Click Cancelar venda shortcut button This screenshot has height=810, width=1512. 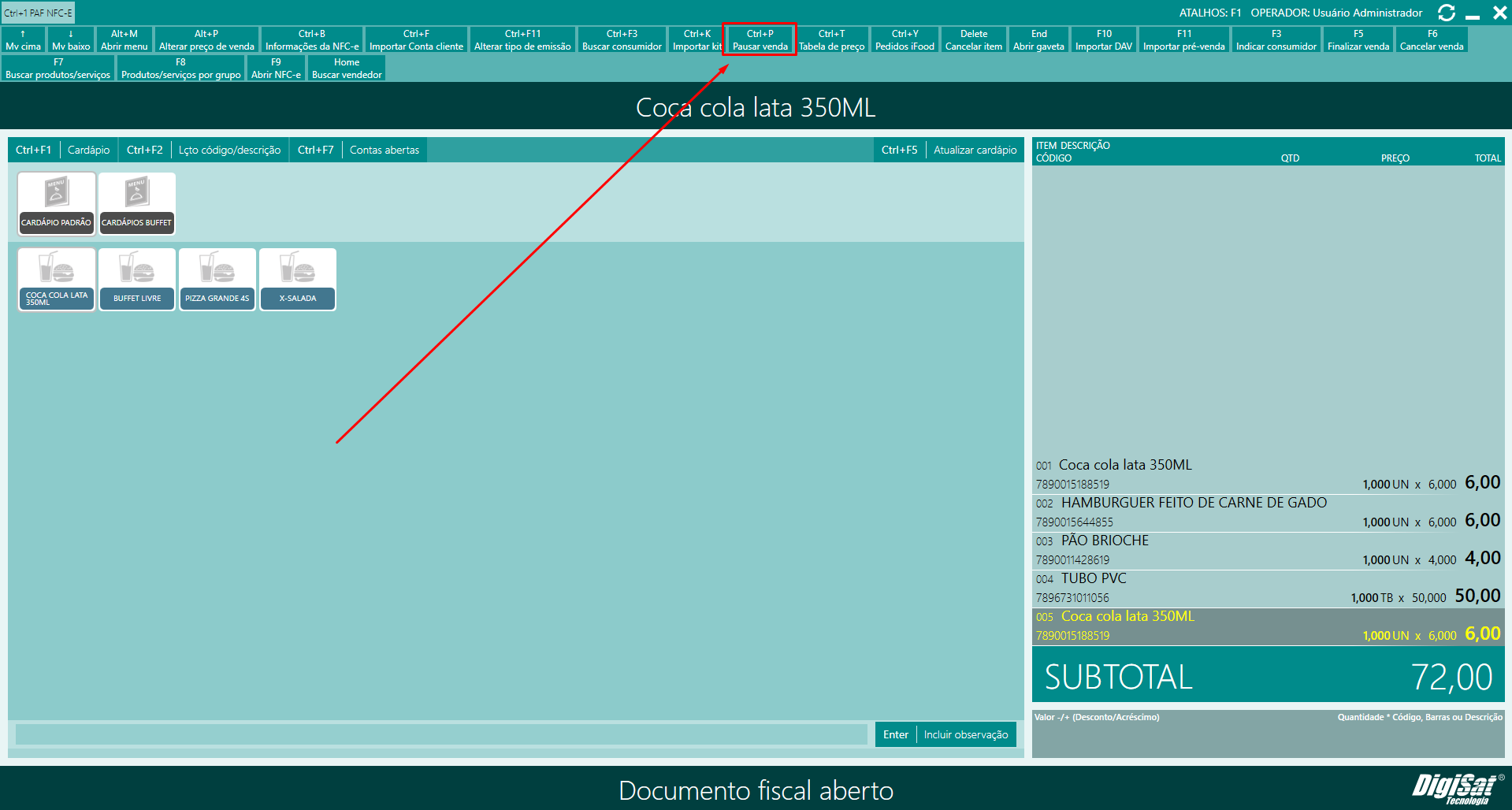coord(1431,40)
